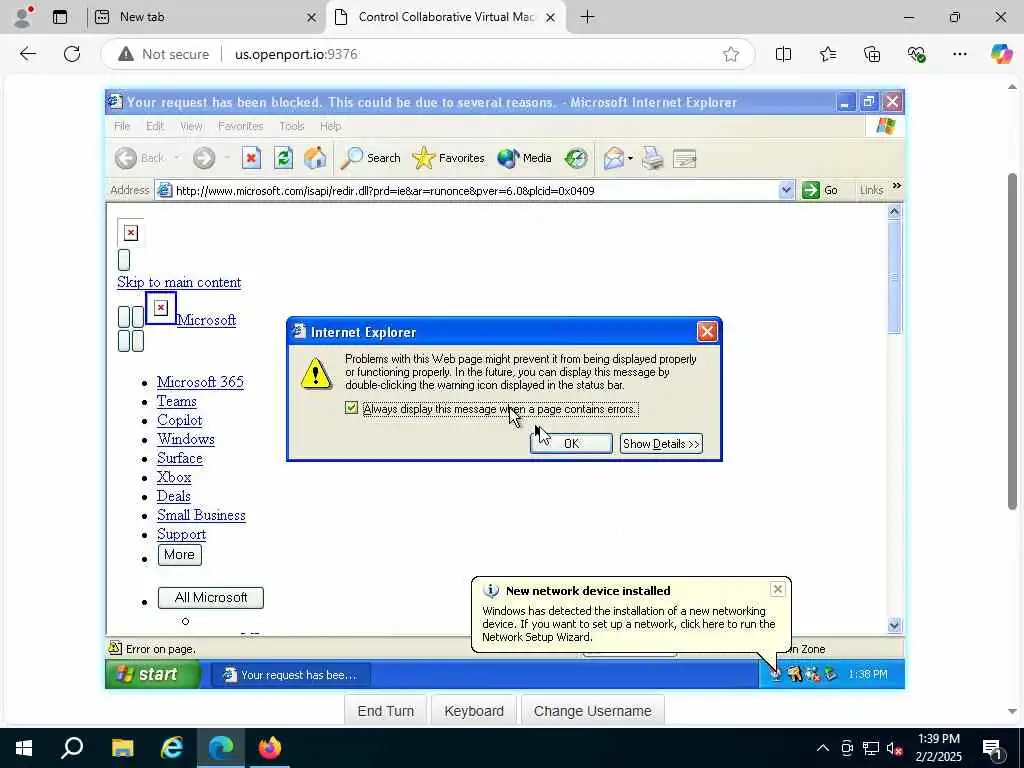Open Copilot icon in Edge toolbar
The image size is (1024, 768).
(x=1001, y=54)
